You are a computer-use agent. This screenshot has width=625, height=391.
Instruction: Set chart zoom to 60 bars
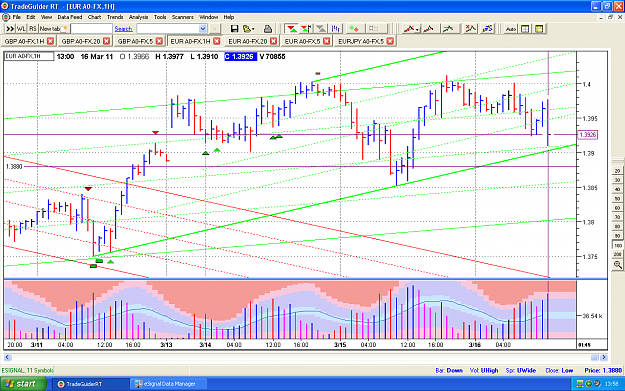click(x=617, y=208)
